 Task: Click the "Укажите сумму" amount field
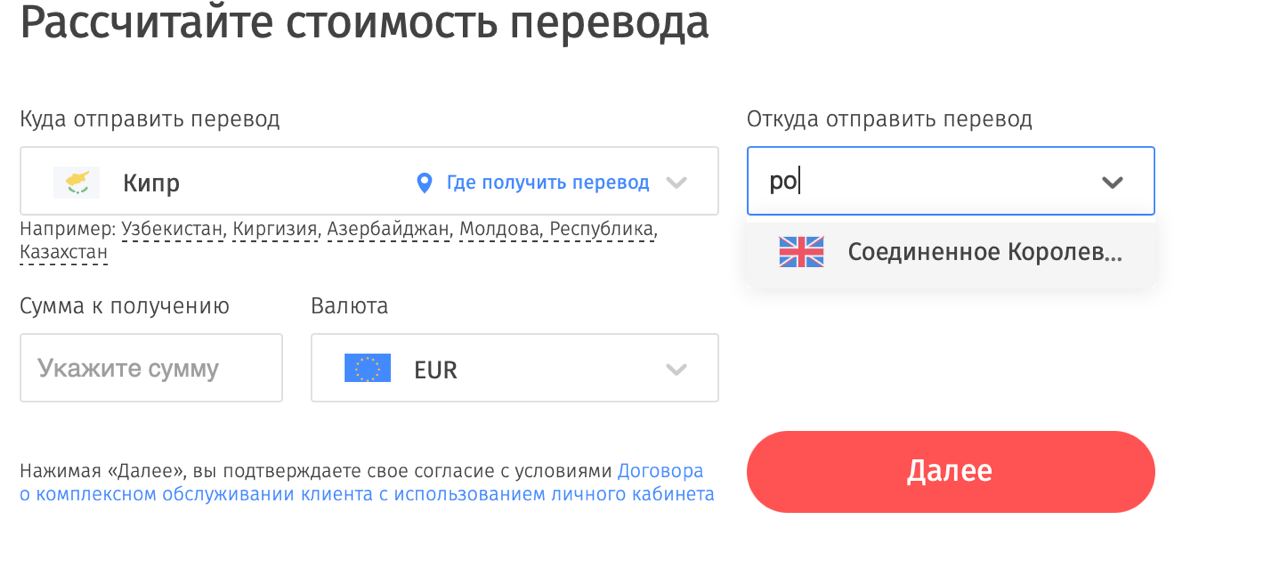pyautogui.click(x=150, y=368)
